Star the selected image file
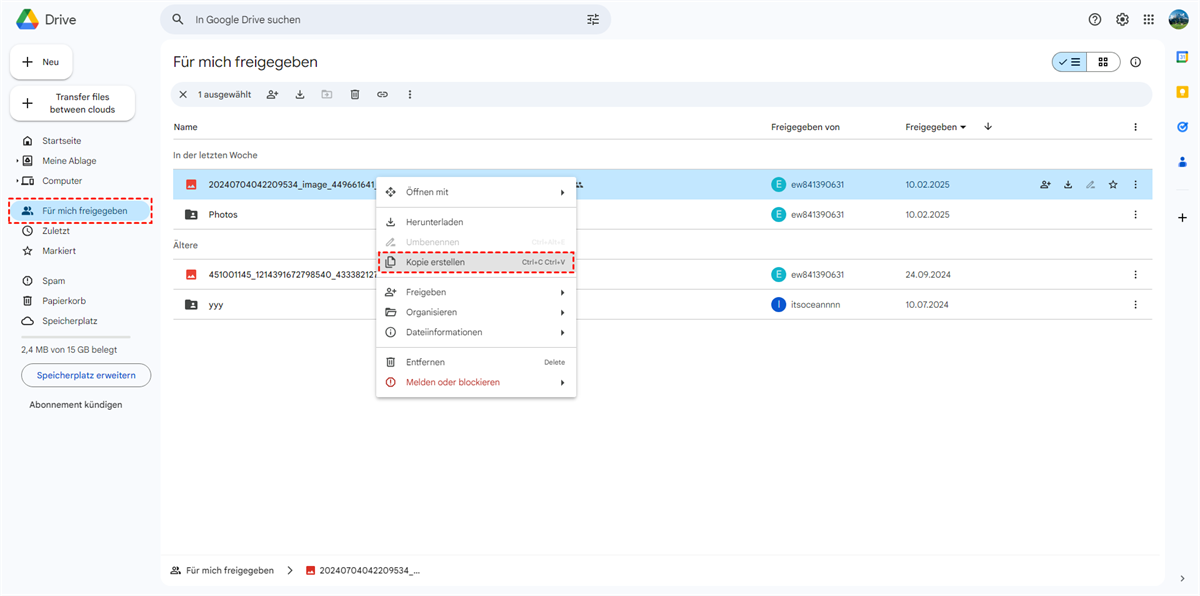Image resolution: width=1200 pixels, height=596 pixels. 1113,185
